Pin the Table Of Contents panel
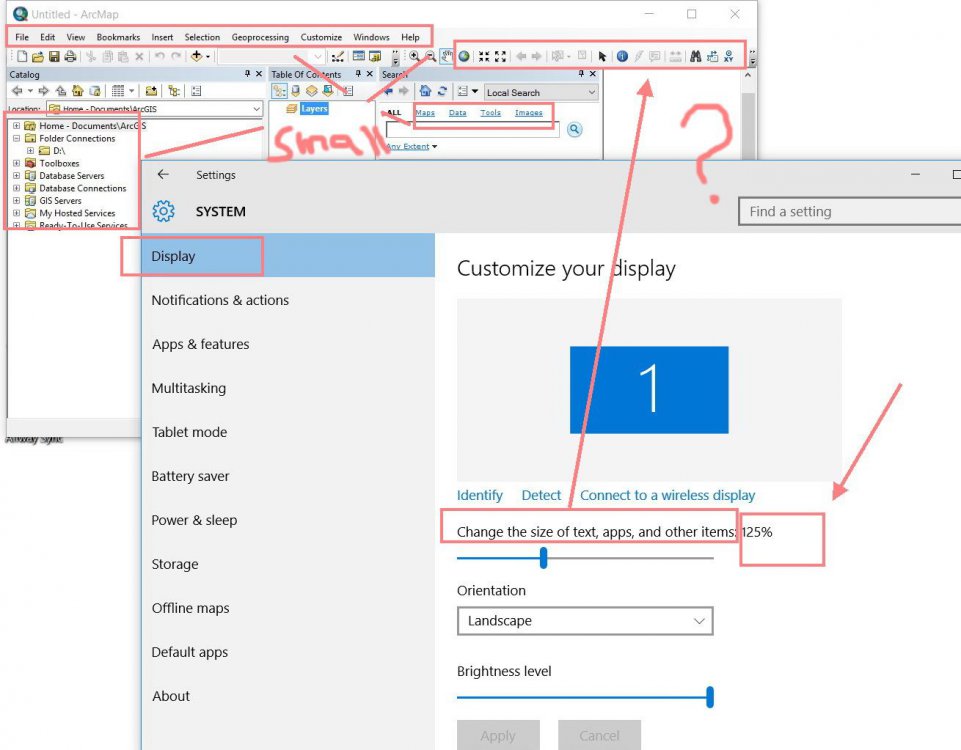Viewport: 961px width, 750px height. click(359, 74)
